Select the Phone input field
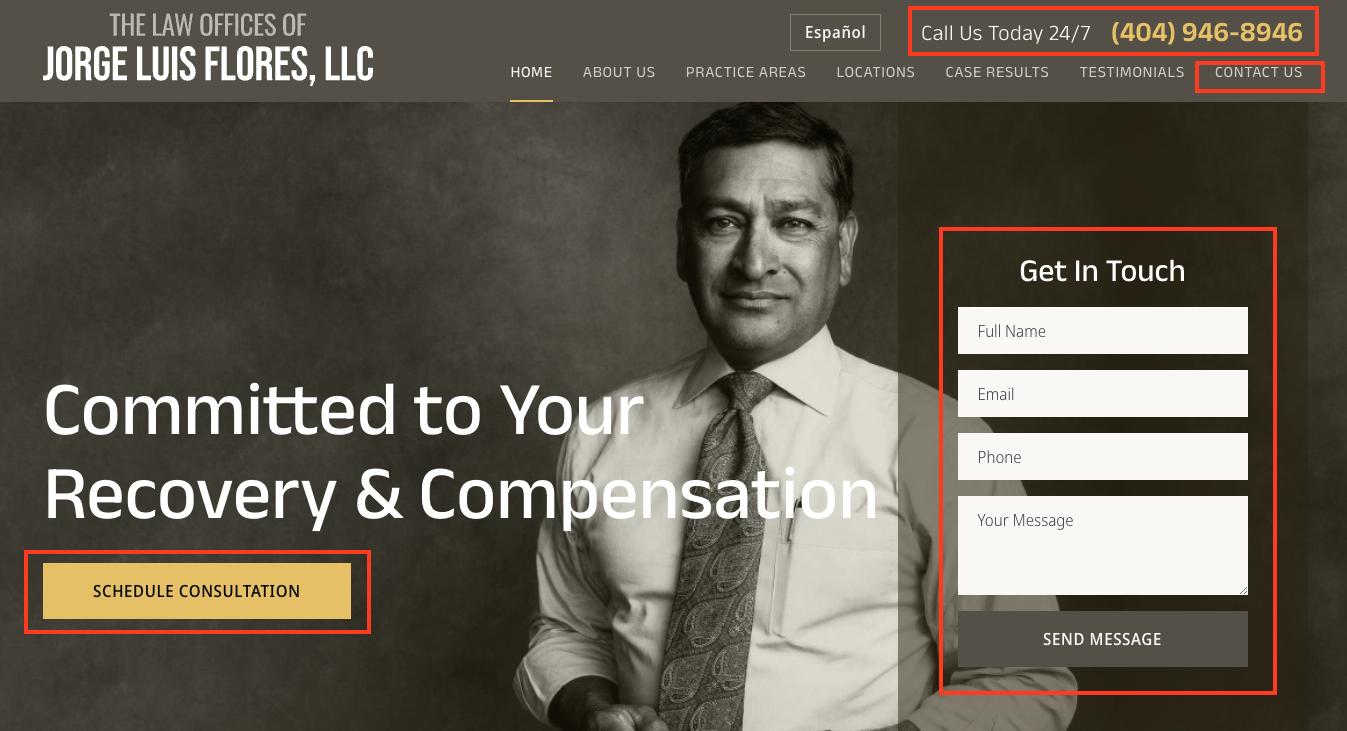The height and width of the screenshot is (731, 1347). tap(1103, 457)
